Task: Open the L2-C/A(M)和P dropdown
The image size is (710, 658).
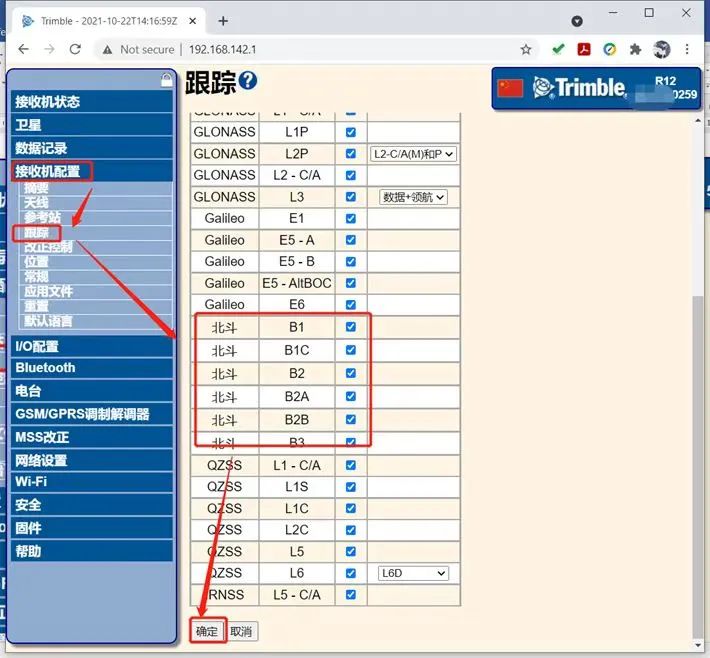Action: point(413,154)
